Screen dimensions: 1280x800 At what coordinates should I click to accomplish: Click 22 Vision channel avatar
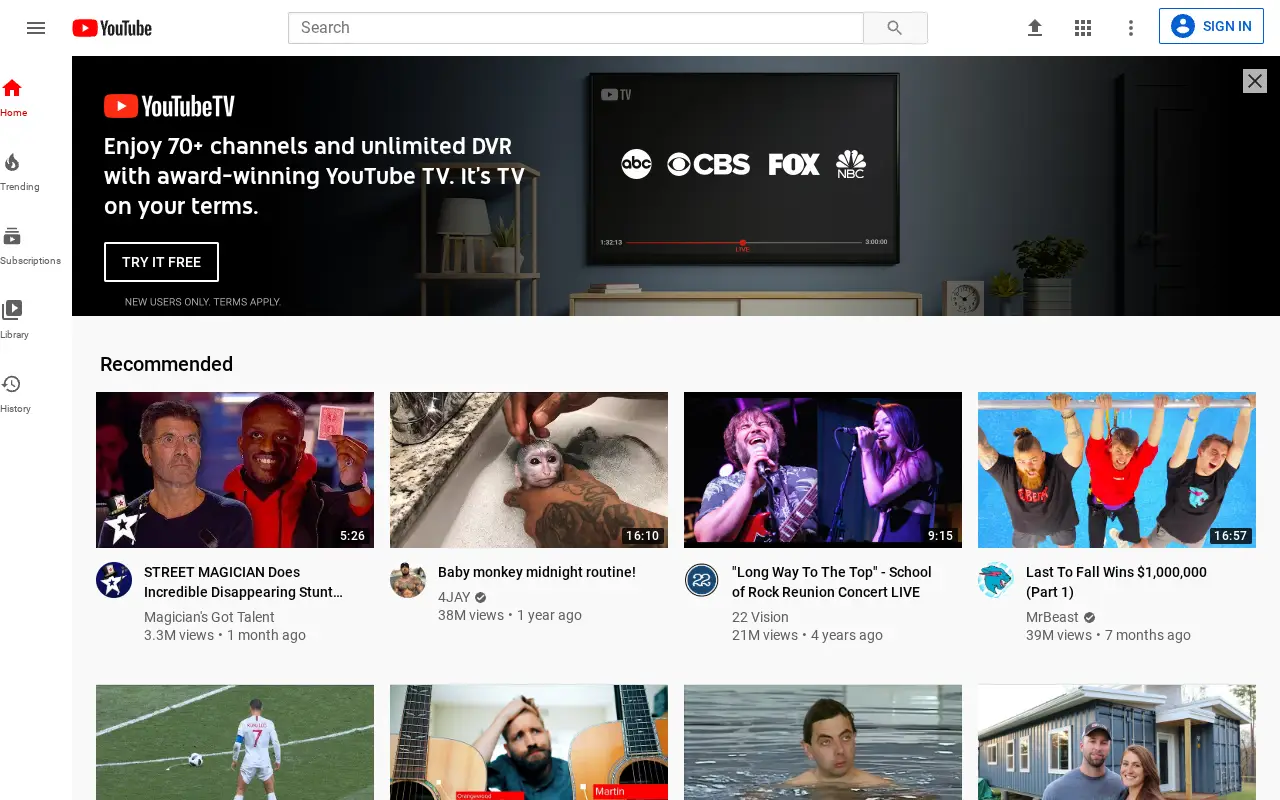pyautogui.click(x=702, y=580)
